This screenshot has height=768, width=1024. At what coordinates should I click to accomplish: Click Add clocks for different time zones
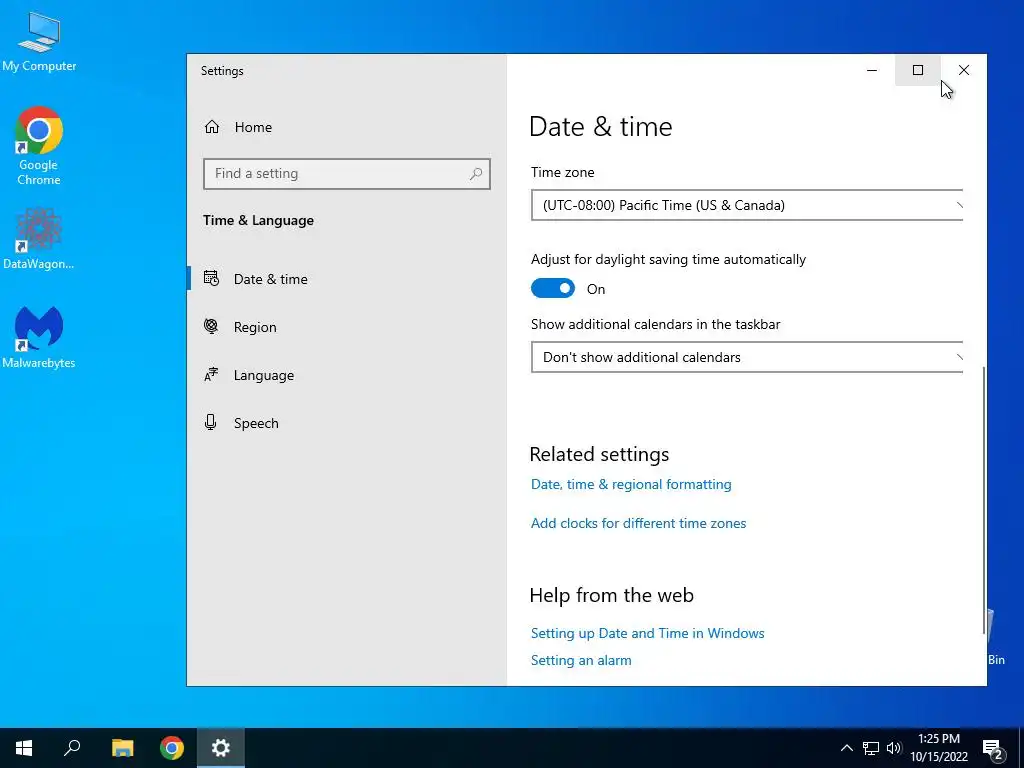pos(638,523)
